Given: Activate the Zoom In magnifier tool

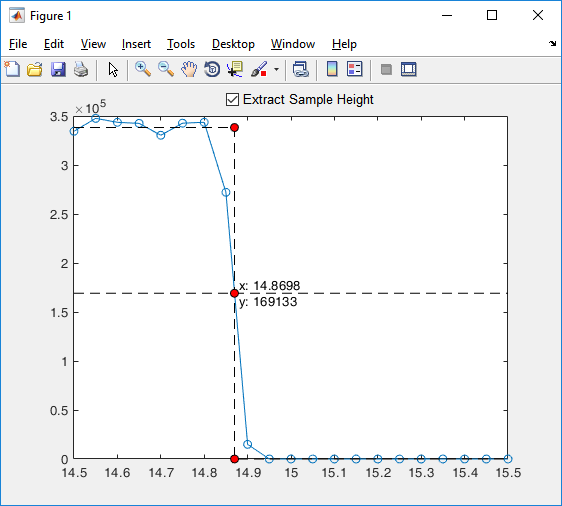Looking at the screenshot, I should tap(143, 69).
